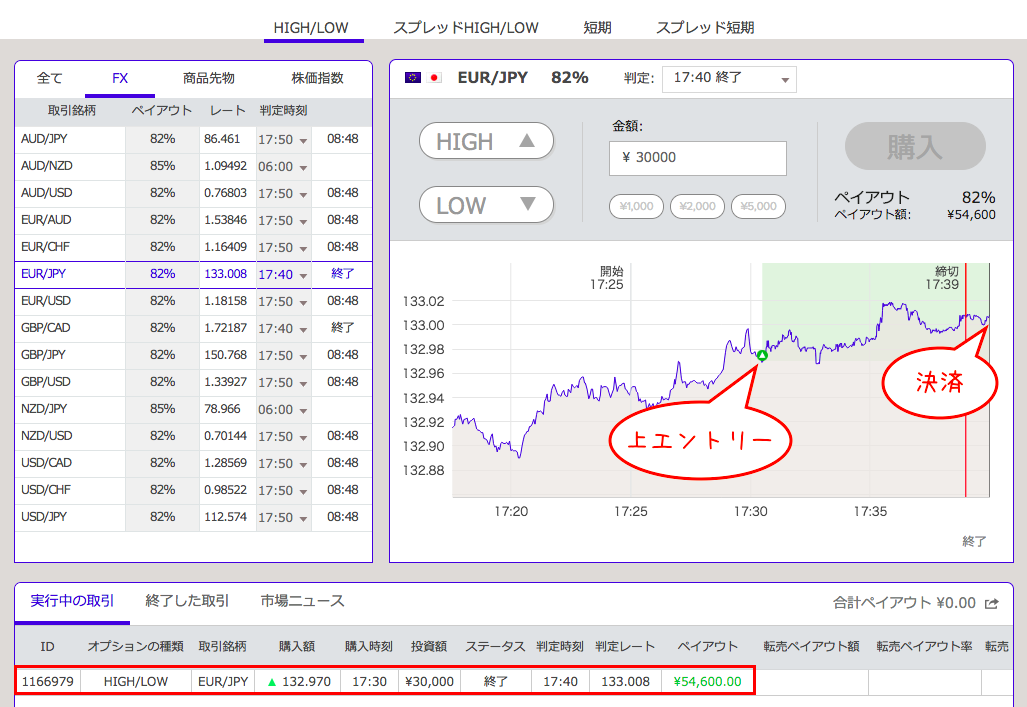The image size is (1027, 707).
Task: Expand AUD/NZD 06:00 expiry time dropdown
Action: coord(283,167)
